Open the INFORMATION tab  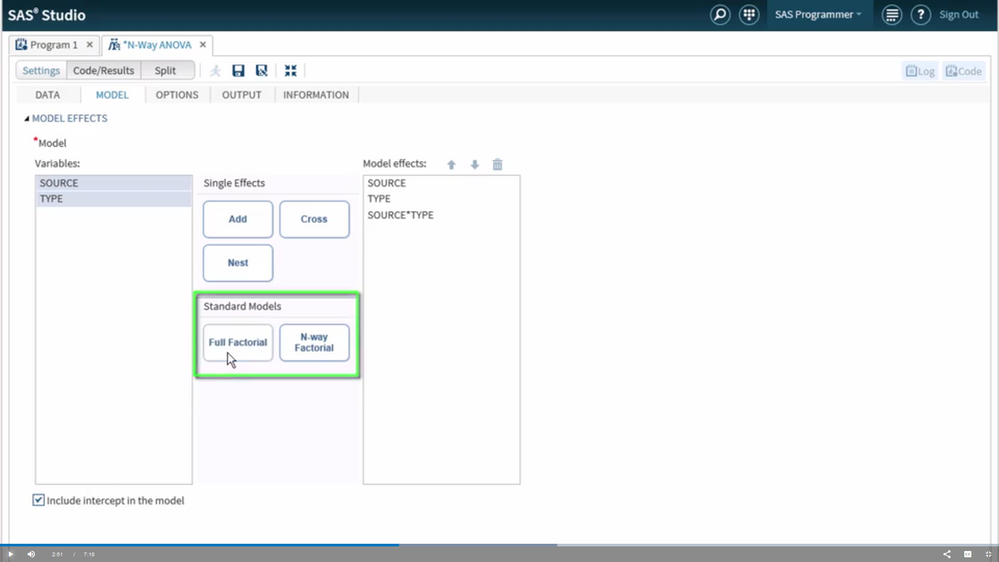pyautogui.click(x=316, y=95)
